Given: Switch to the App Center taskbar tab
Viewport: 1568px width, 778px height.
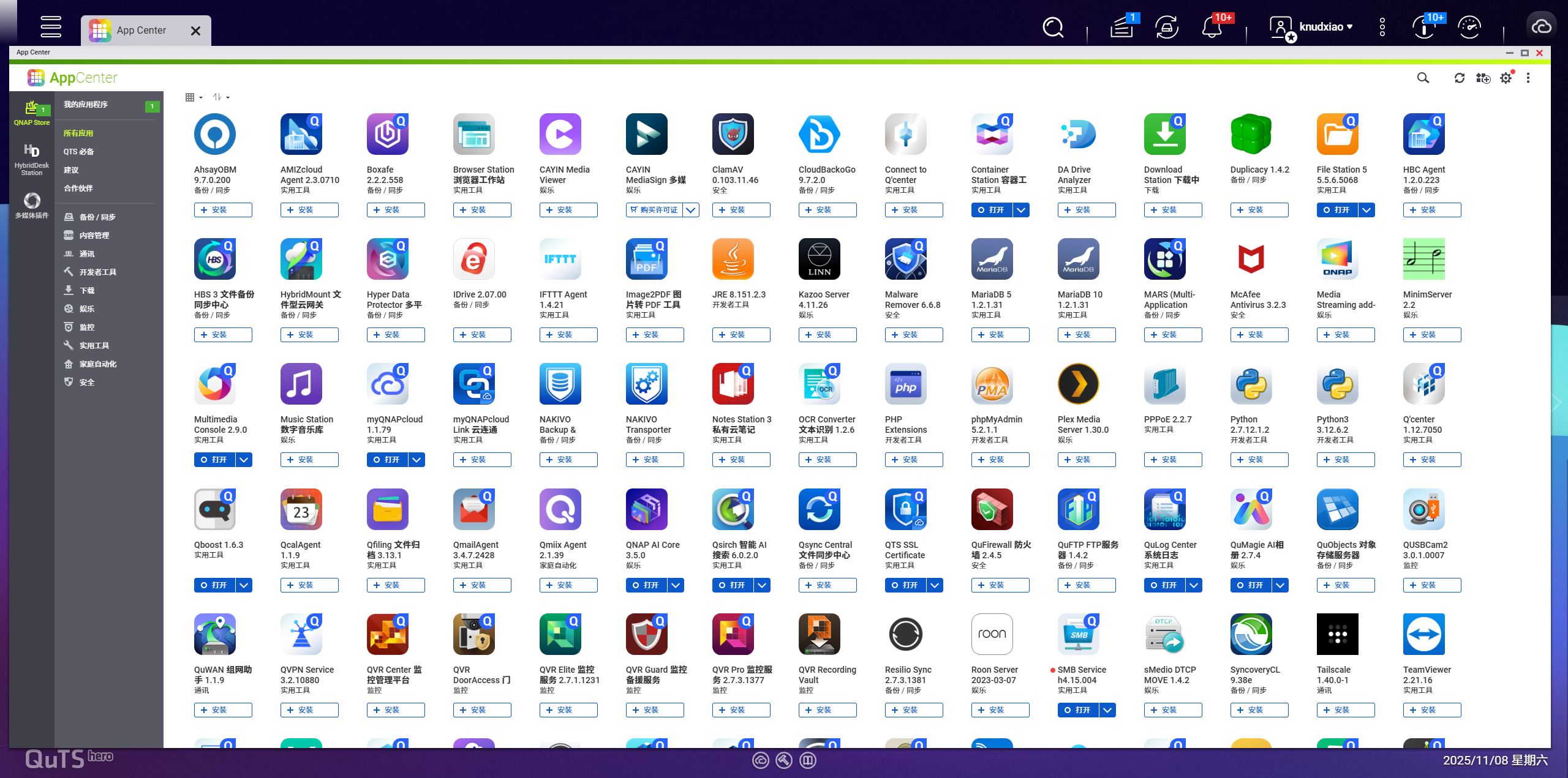Looking at the screenshot, I should click(141, 31).
